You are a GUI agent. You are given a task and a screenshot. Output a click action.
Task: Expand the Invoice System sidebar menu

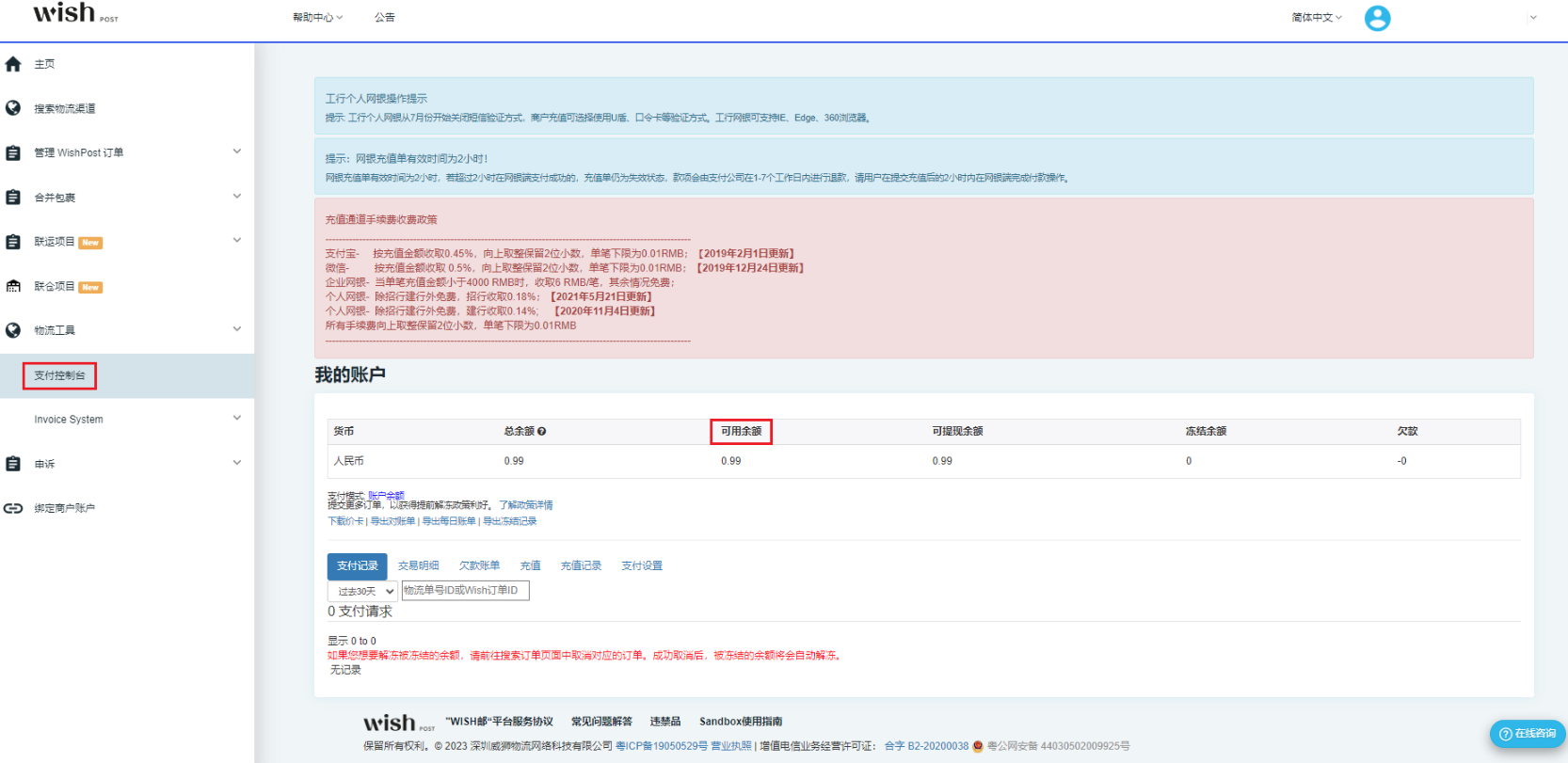point(237,419)
